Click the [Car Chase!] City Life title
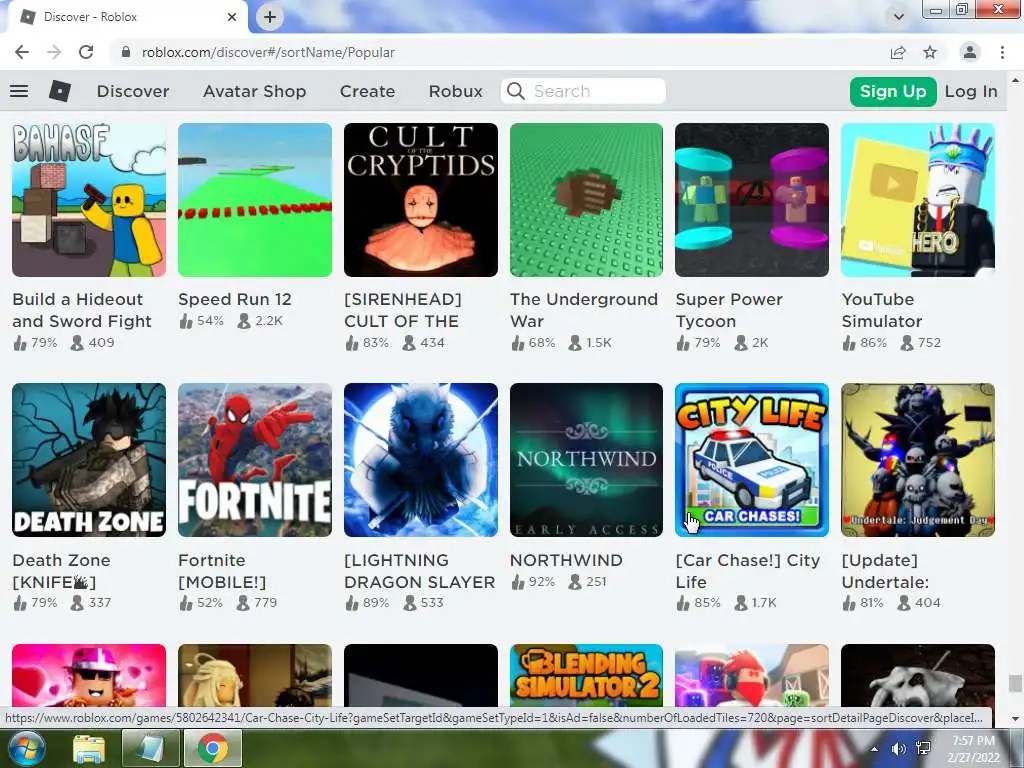This screenshot has width=1024, height=768. pos(748,571)
